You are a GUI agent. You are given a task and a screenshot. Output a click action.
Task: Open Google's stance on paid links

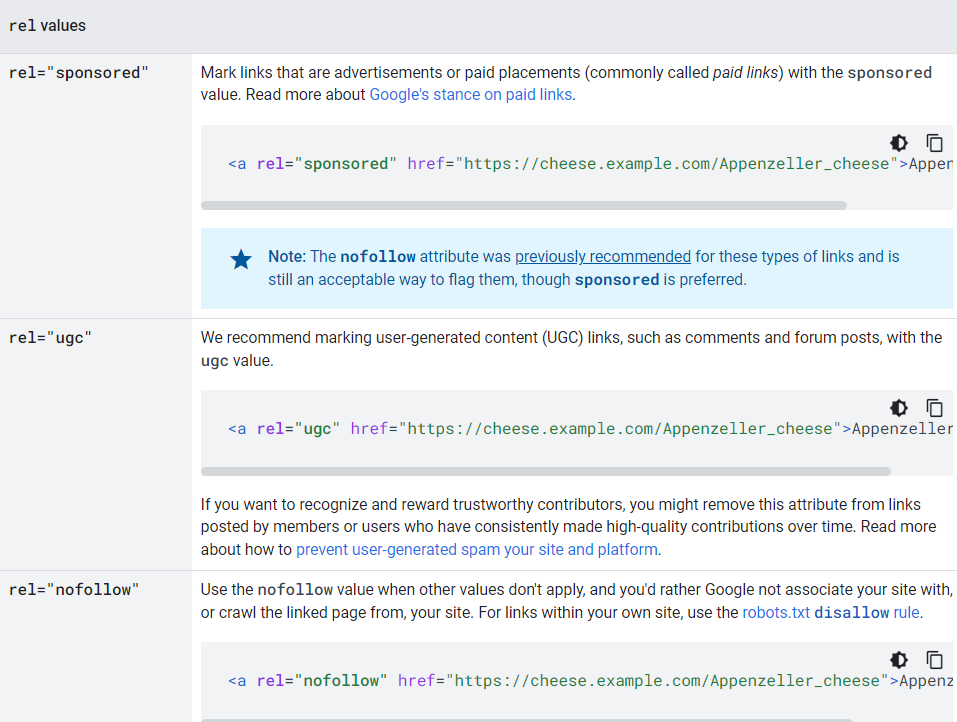tap(471, 95)
